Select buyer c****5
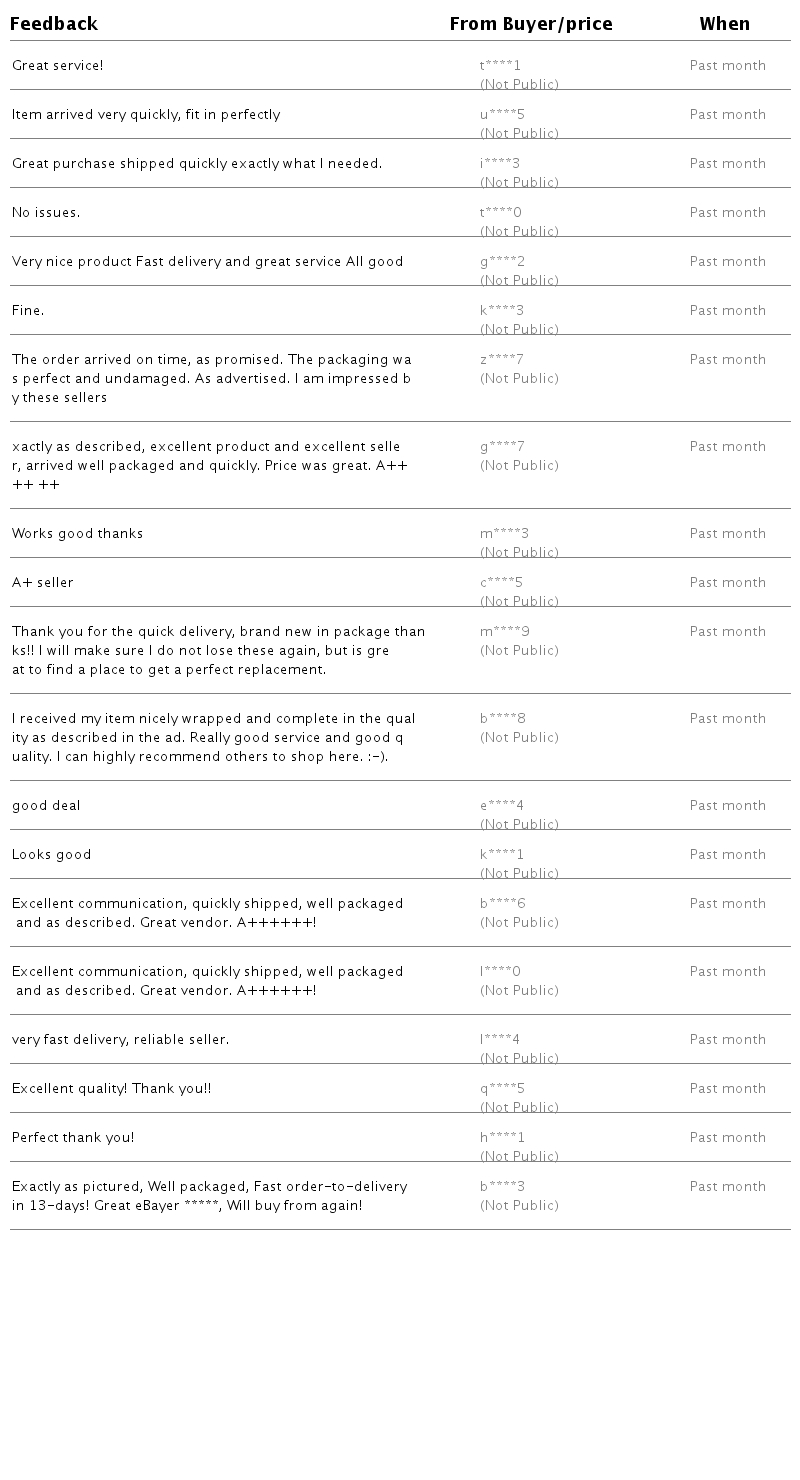 click(x=502, y=583)
